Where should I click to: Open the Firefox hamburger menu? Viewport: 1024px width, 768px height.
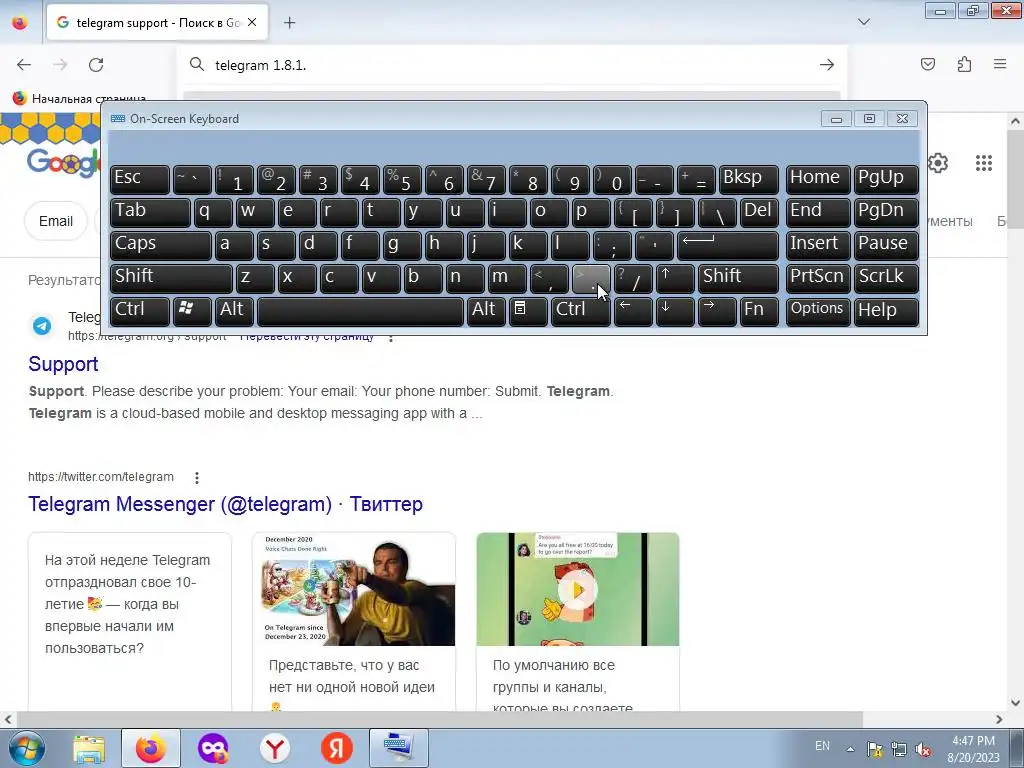[x=1000, y=64]
